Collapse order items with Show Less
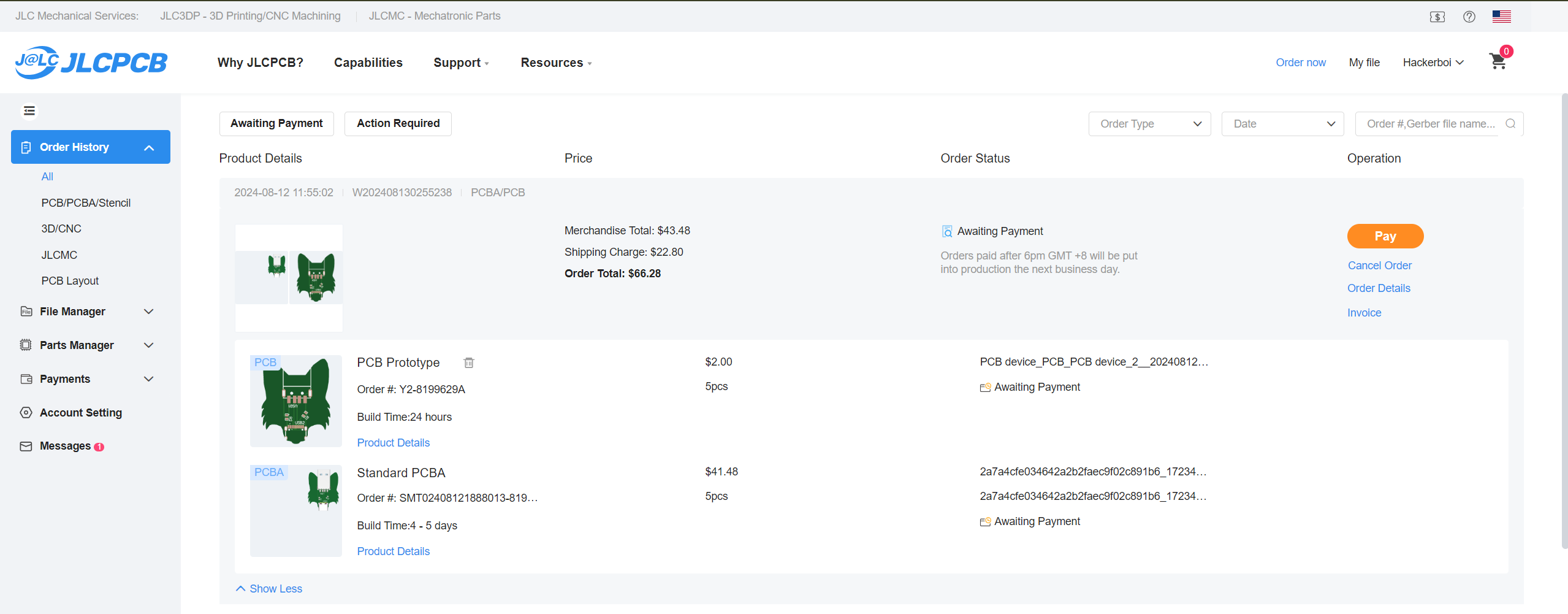1568x614 pixels. click(x=269, y=589)
